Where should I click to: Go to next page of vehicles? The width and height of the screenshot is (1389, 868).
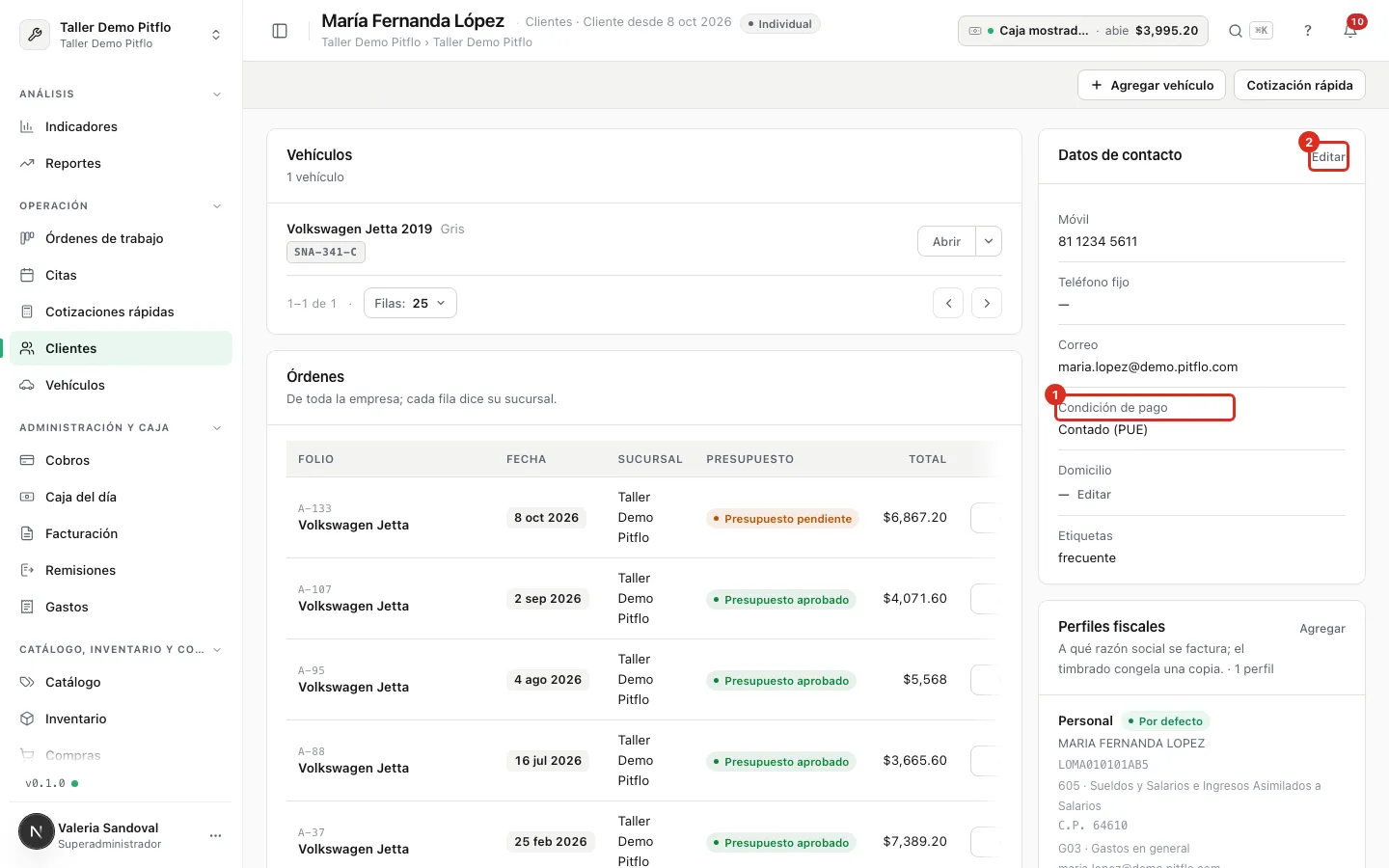(x=987, y=303)
